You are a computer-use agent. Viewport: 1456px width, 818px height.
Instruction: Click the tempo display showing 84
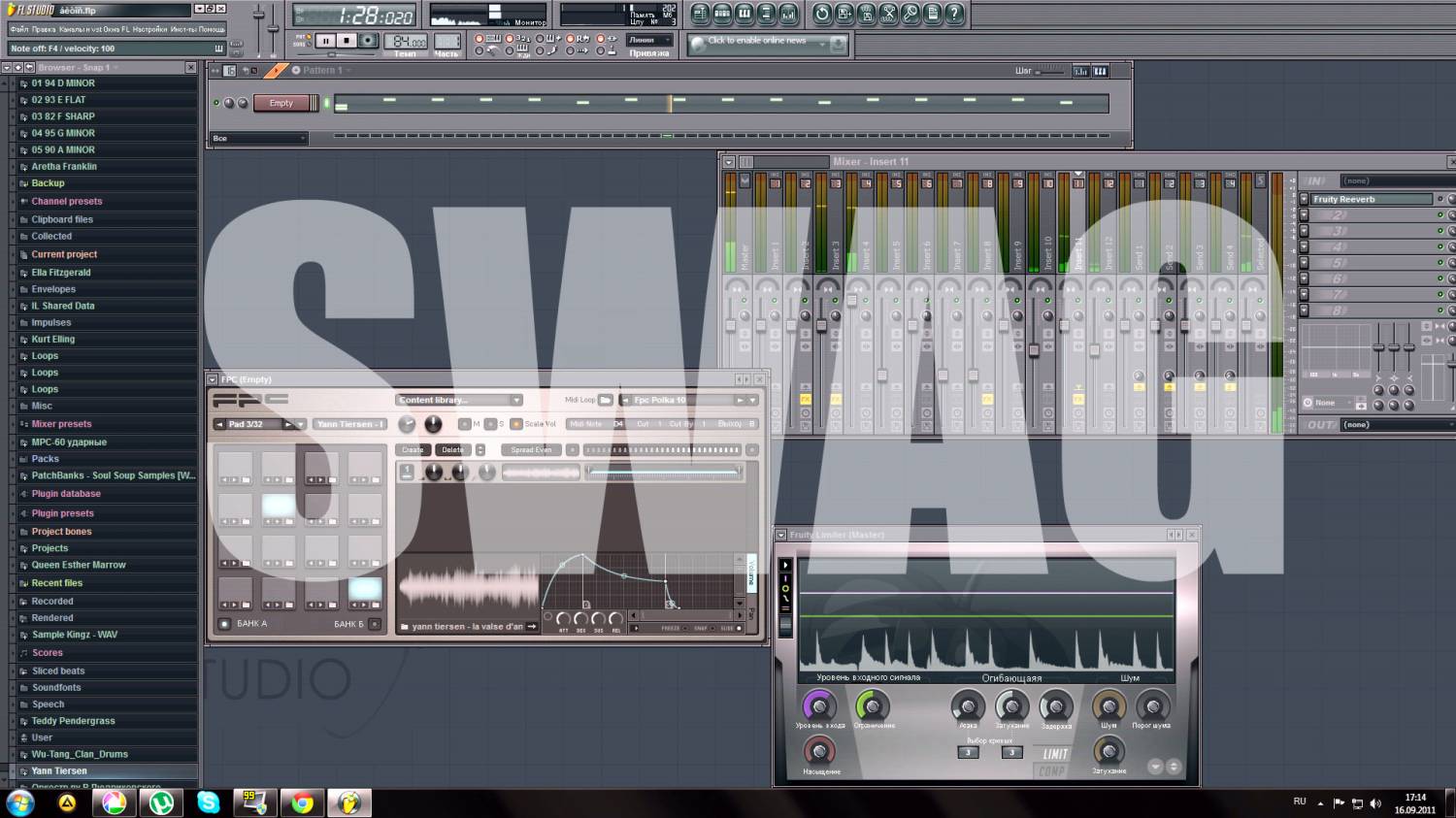click(x=405, y=41)
